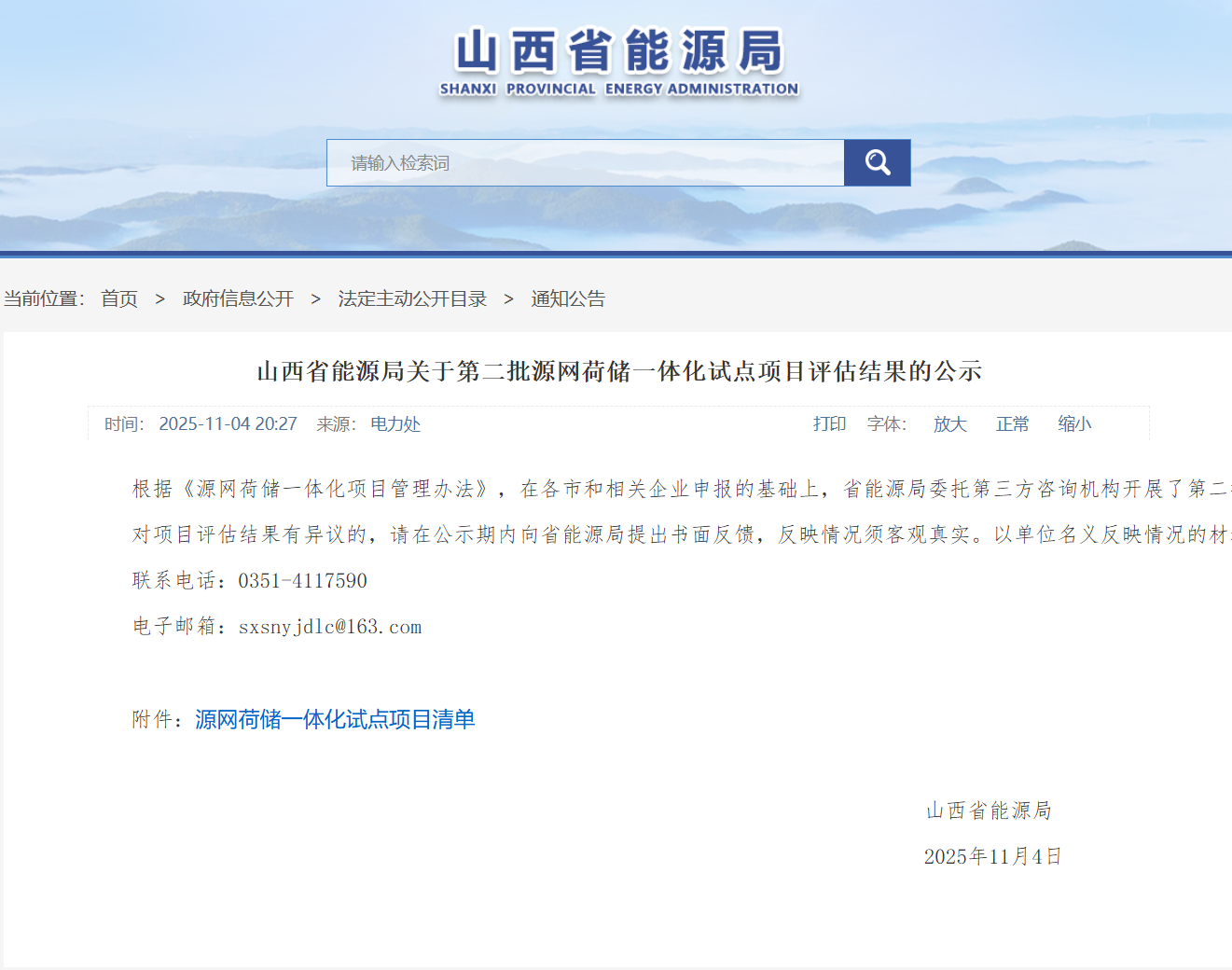Shrink font size with 缩小
The width and height of the screenshot is (1232, 970).
click(1074, 424)
